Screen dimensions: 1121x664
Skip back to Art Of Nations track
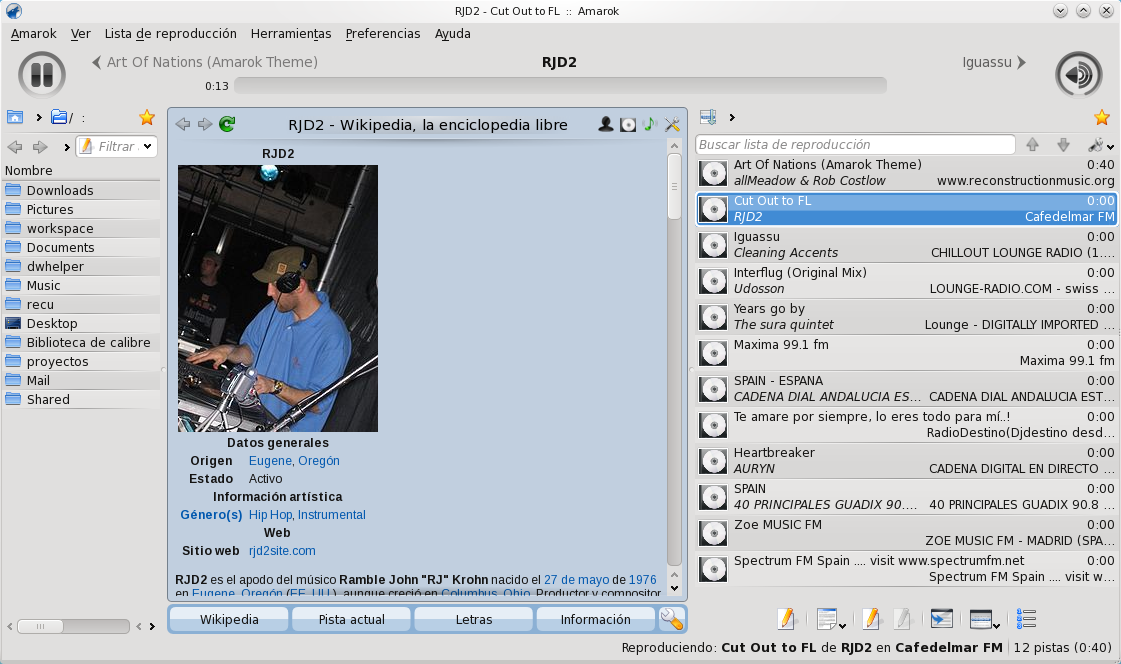coord(204,62)
